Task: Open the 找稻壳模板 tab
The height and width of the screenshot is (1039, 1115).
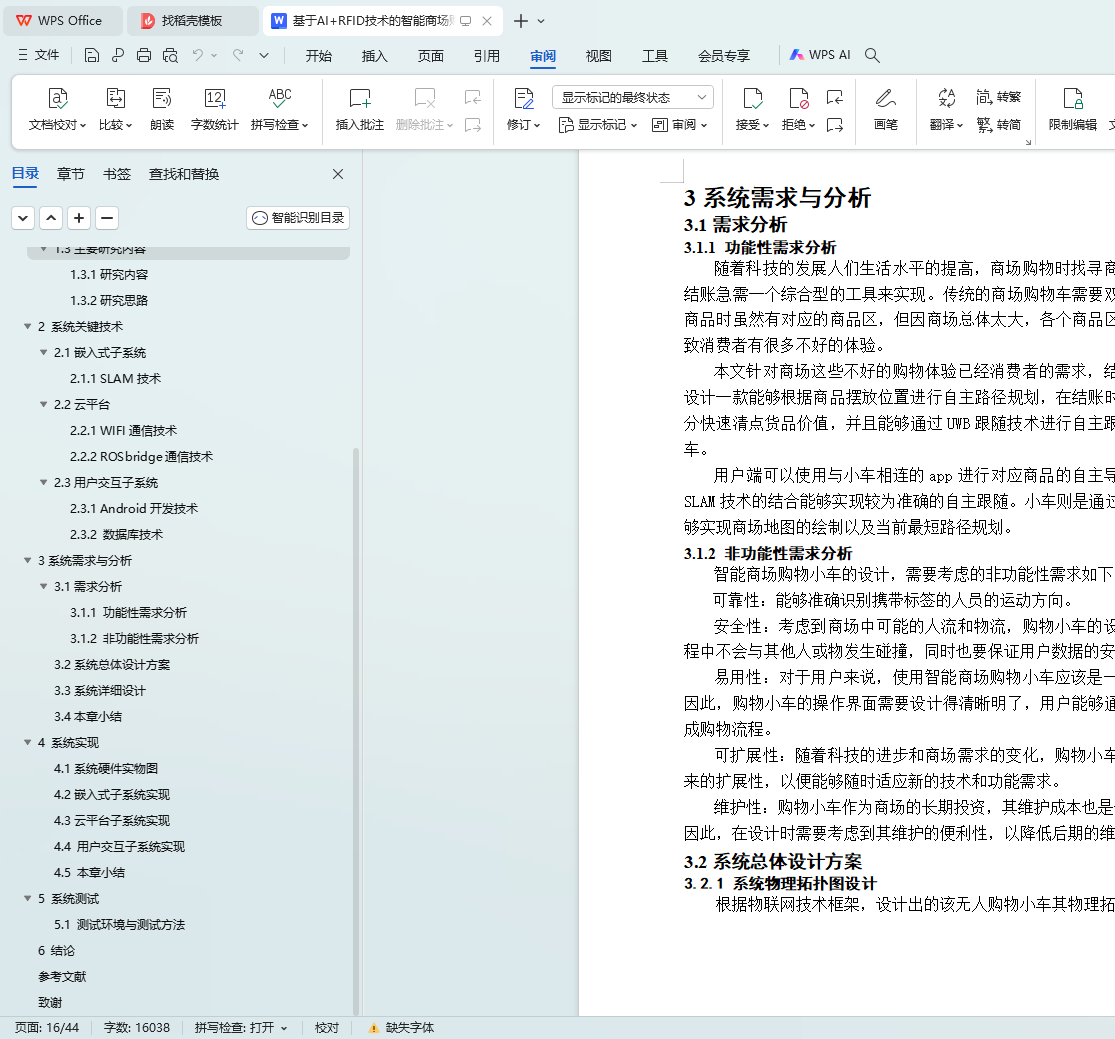Action: pyautogui.click(x=192, y=21)
